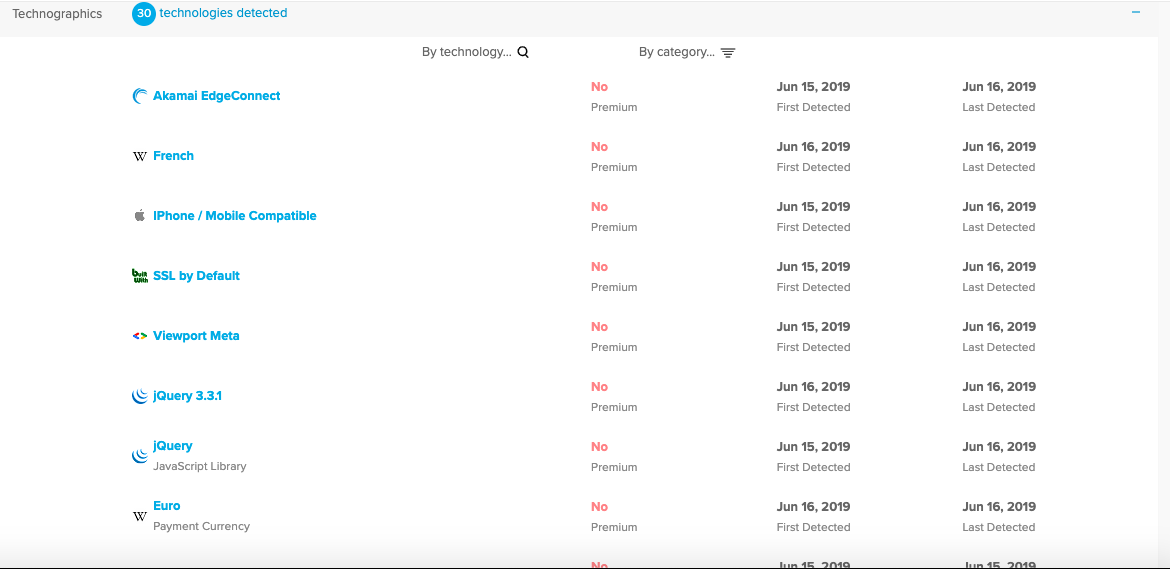Click the Wikipedia icon beside Euro
Image resolution: width=1170 pixels, height=569 pixels.
(x=140, y=516)
